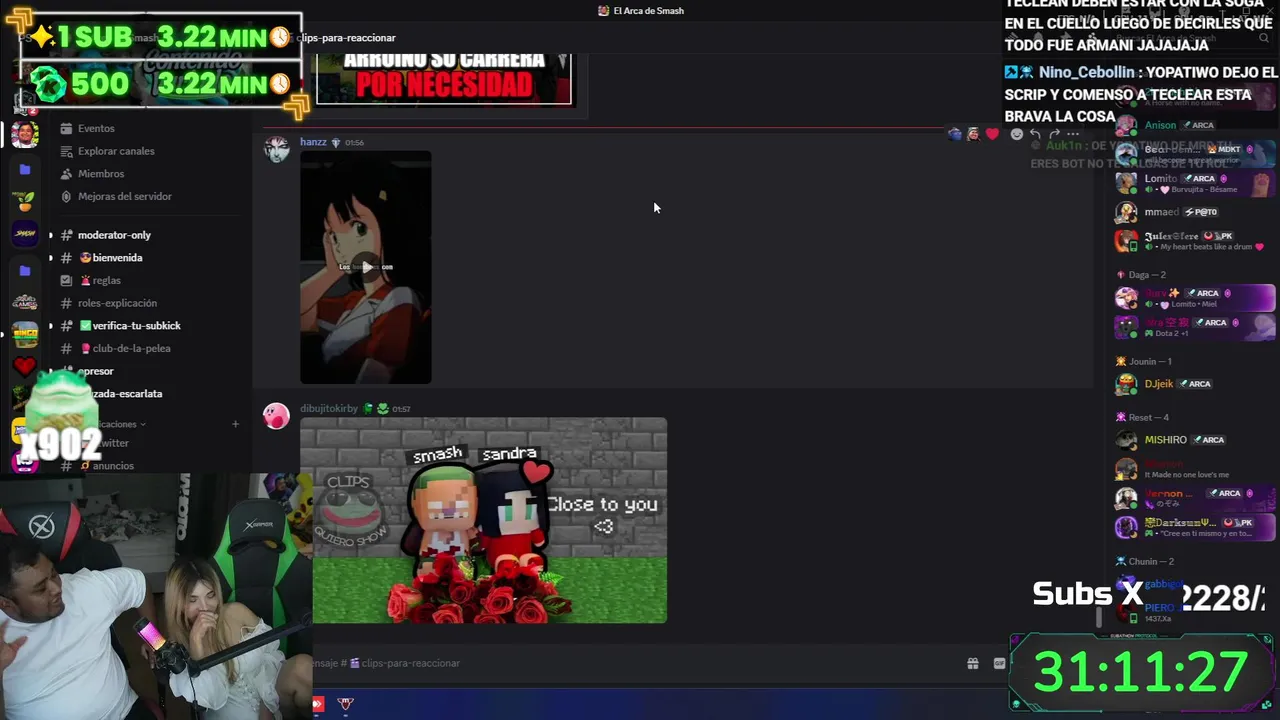This screenshot has height=720, width=1280.
Task: Play hanzz's anime girl video clip
Action: click(366, 267)
